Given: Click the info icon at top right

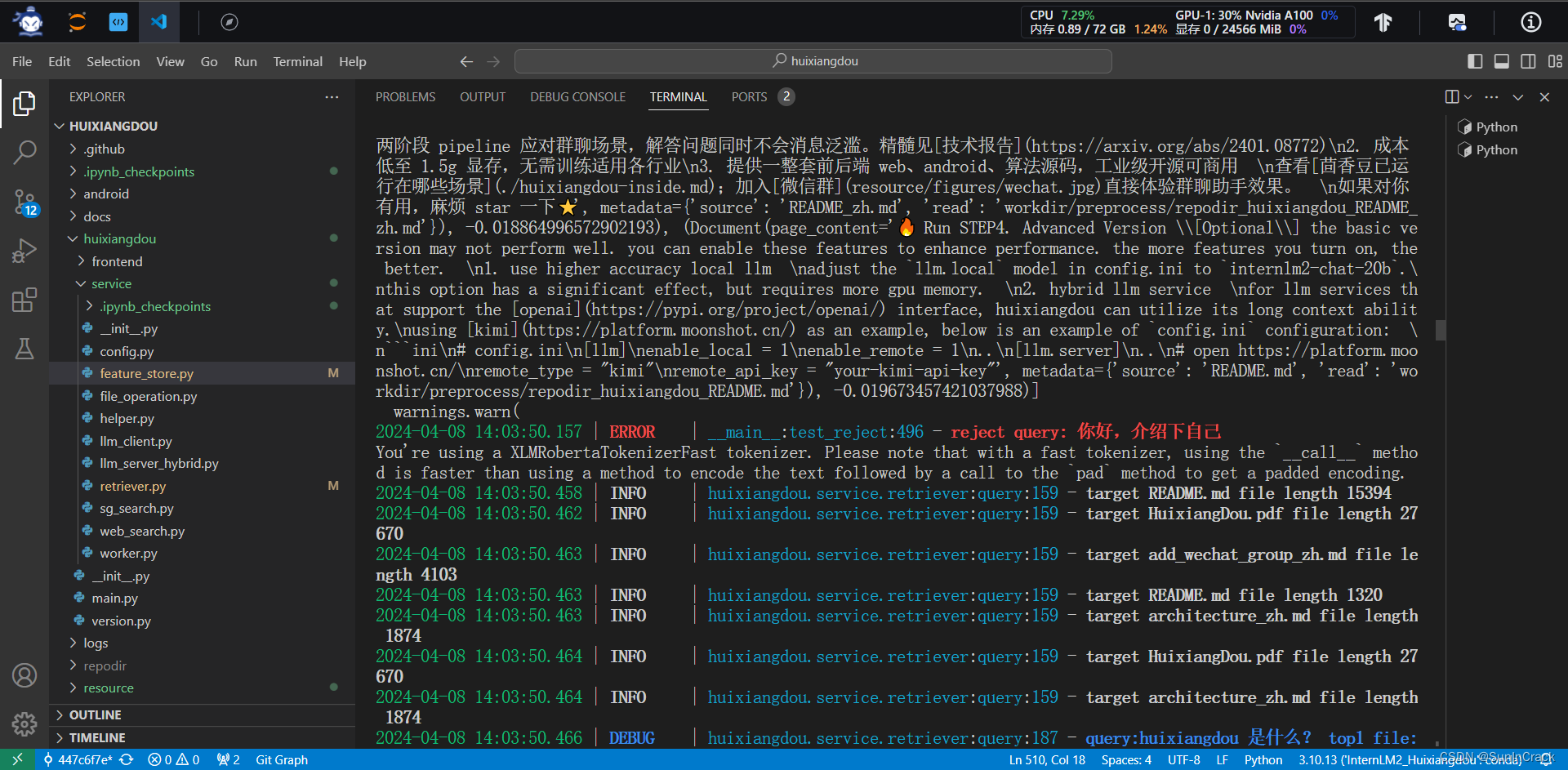Looking at the screenshot, I should click(x=1531, y=22).
